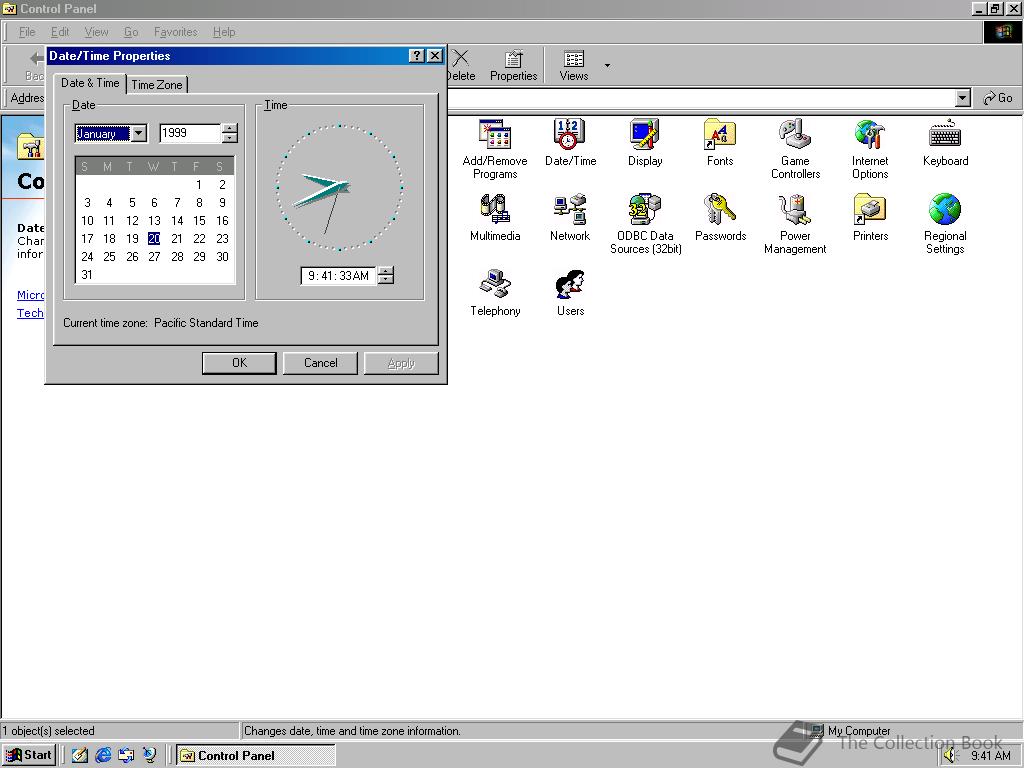Click the taskbar clock showing 9:41 AM

tap(991, 756)
